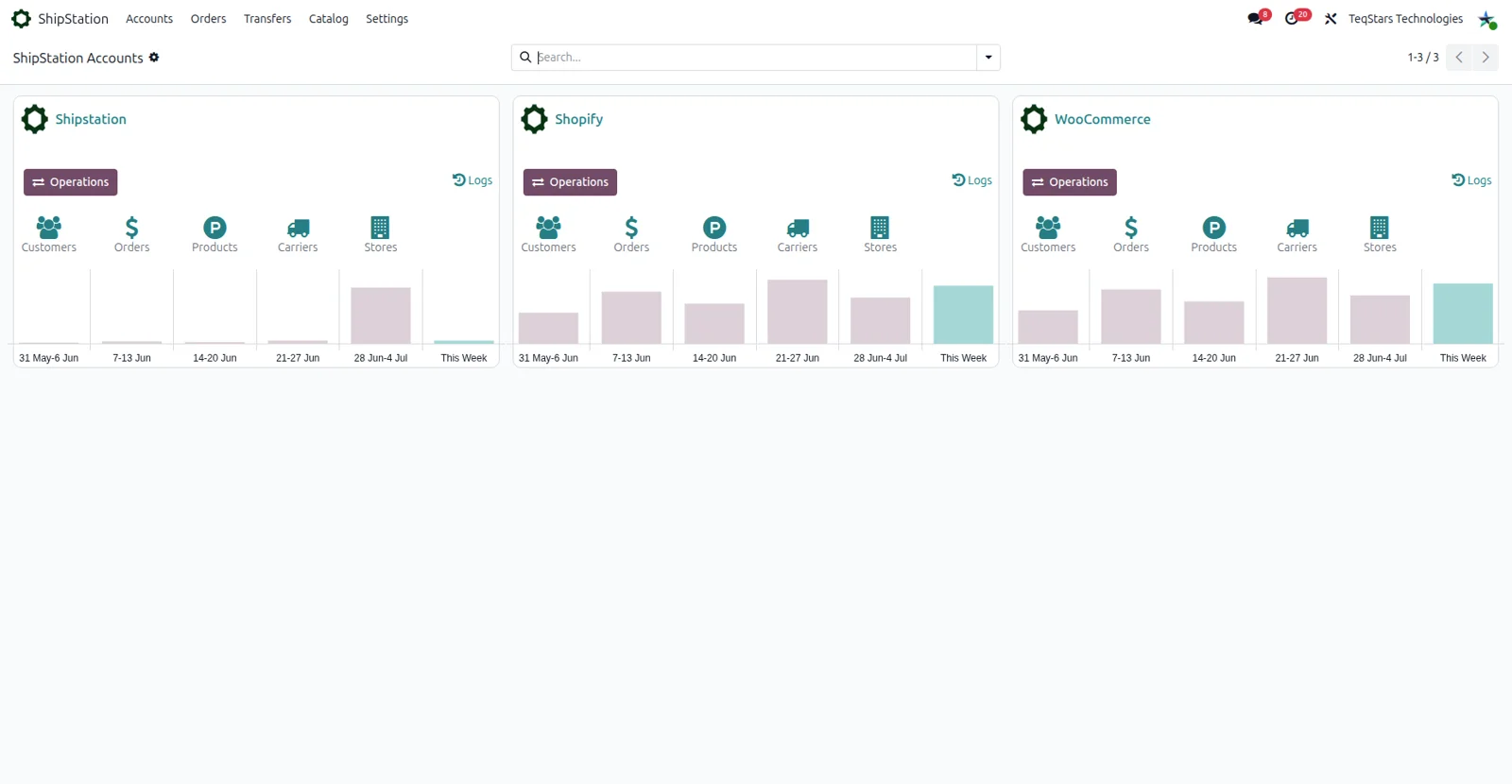Click Operations button in Shopify card

click(570, 182)
